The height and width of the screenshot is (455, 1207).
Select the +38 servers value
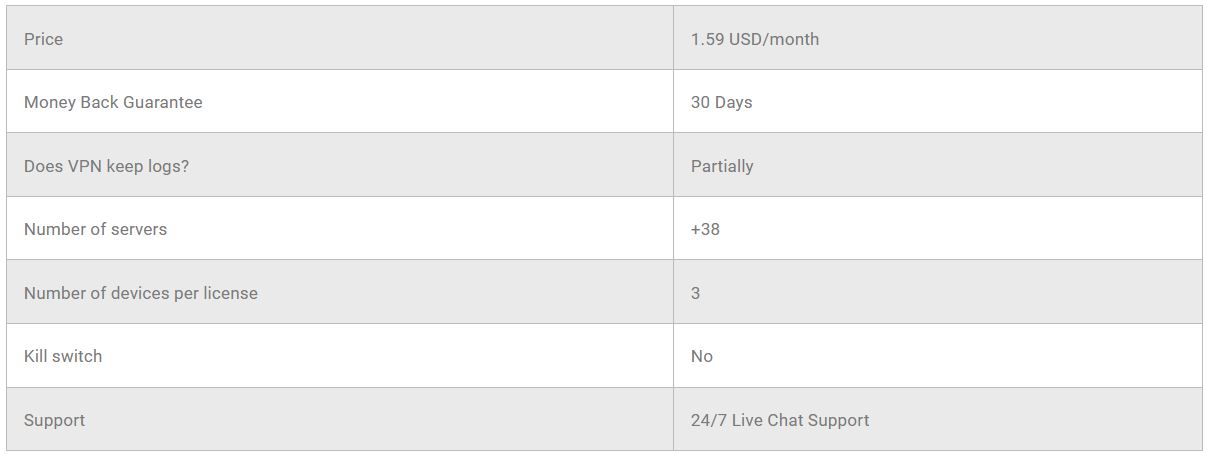coord(705,229)
